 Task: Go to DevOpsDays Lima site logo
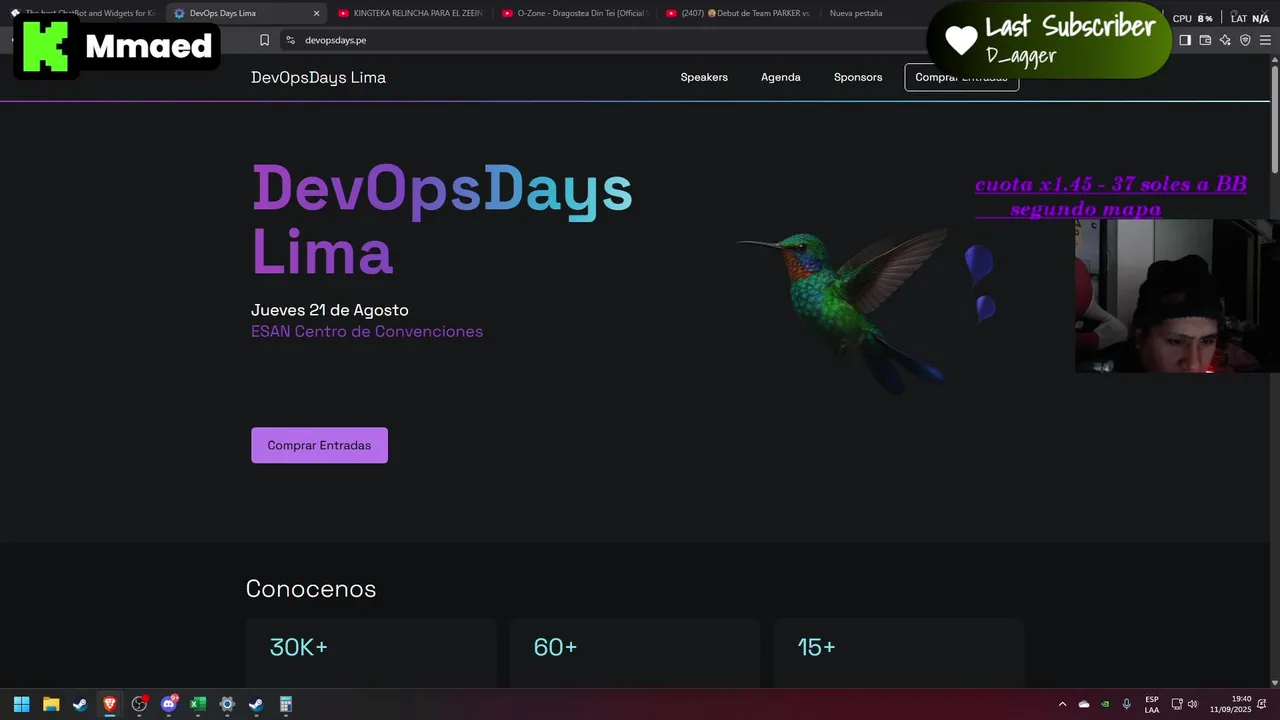coord(318,77)
